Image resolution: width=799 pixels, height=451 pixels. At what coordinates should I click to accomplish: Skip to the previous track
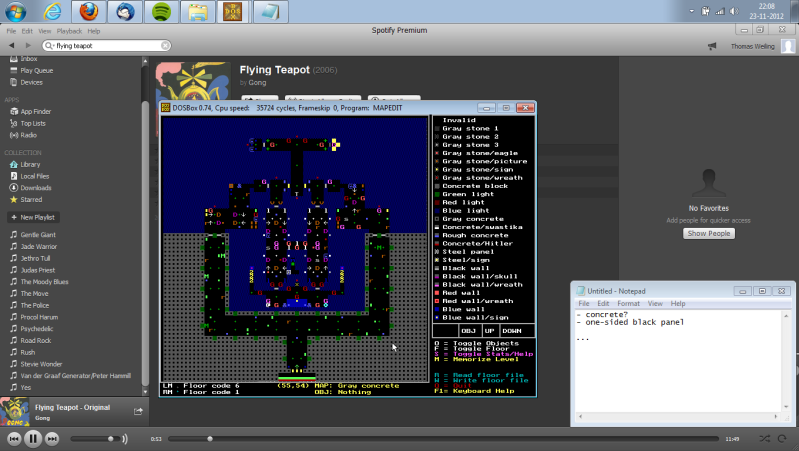pos(14,438)
